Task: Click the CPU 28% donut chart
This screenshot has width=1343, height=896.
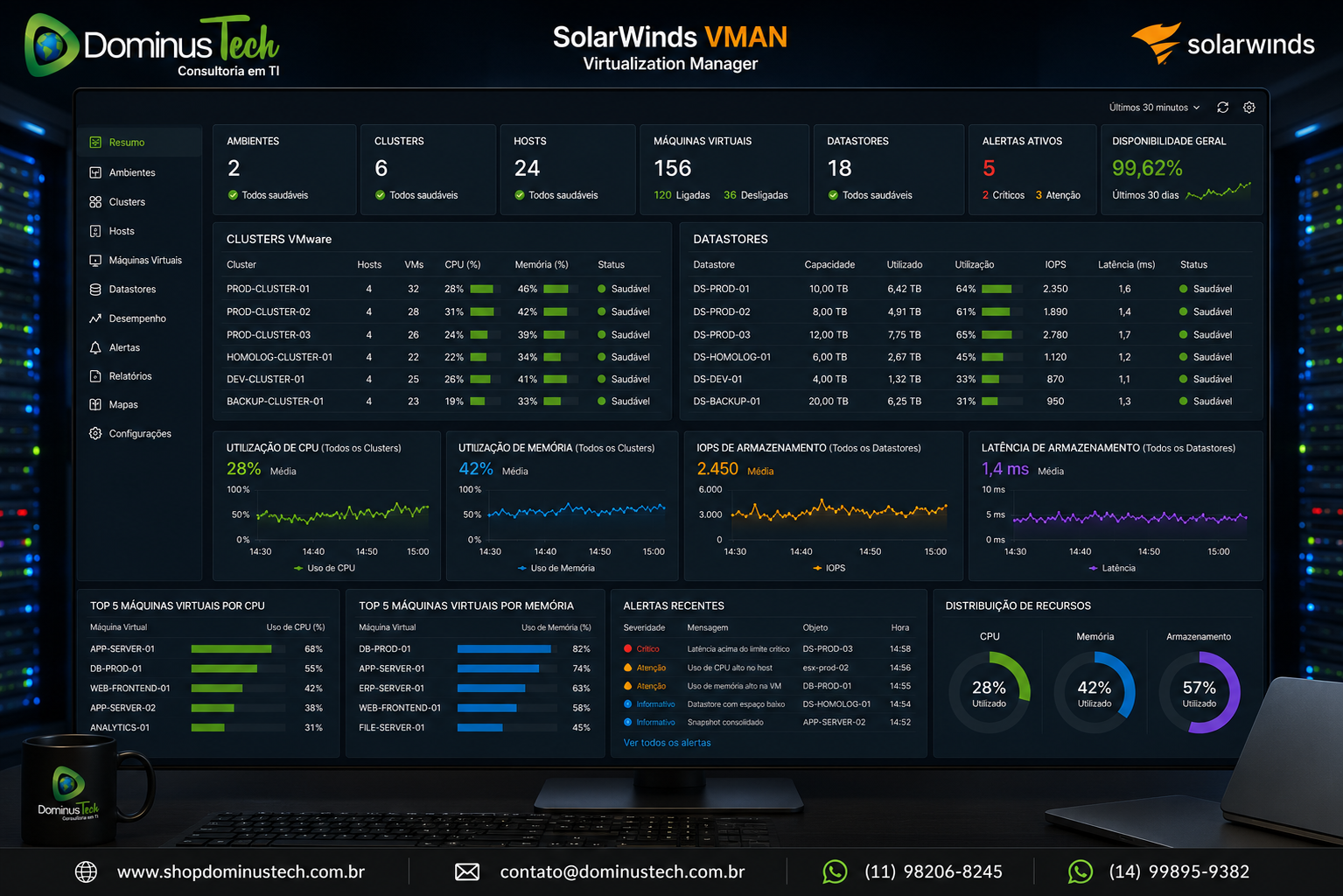Action: pyautogui.click(x=990, y=692)
